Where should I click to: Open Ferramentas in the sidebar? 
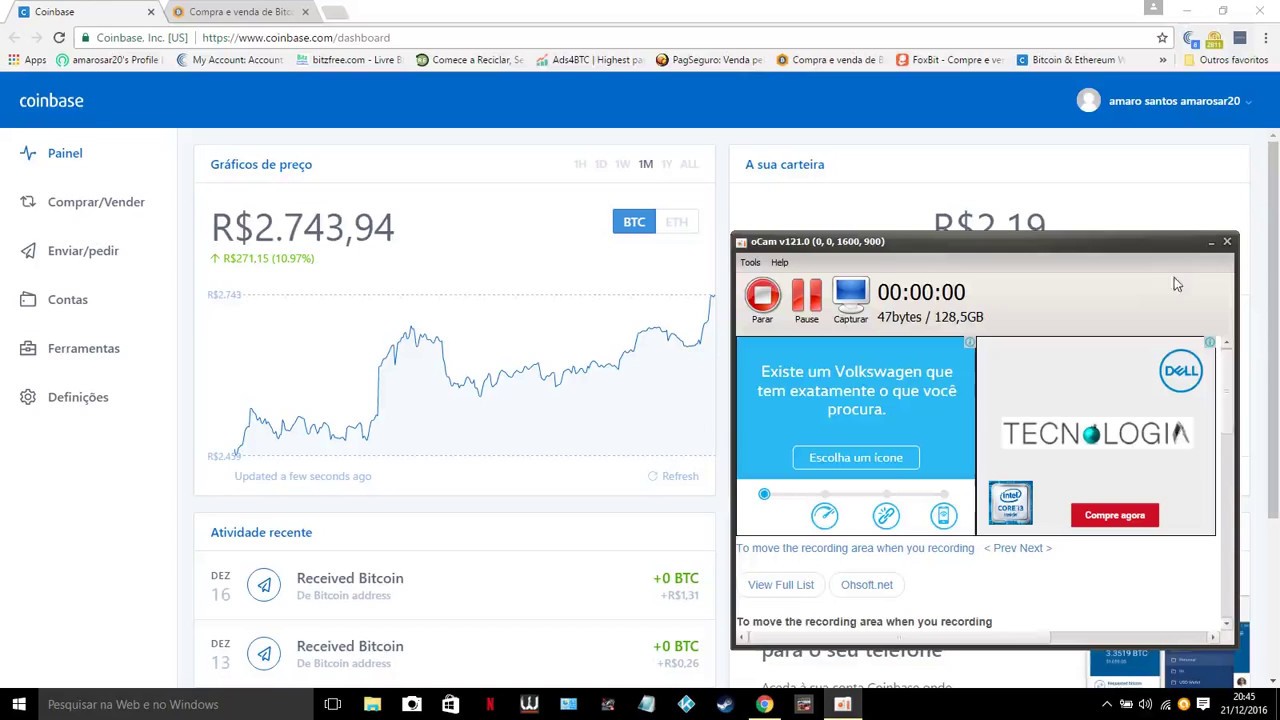click(70, 348)
